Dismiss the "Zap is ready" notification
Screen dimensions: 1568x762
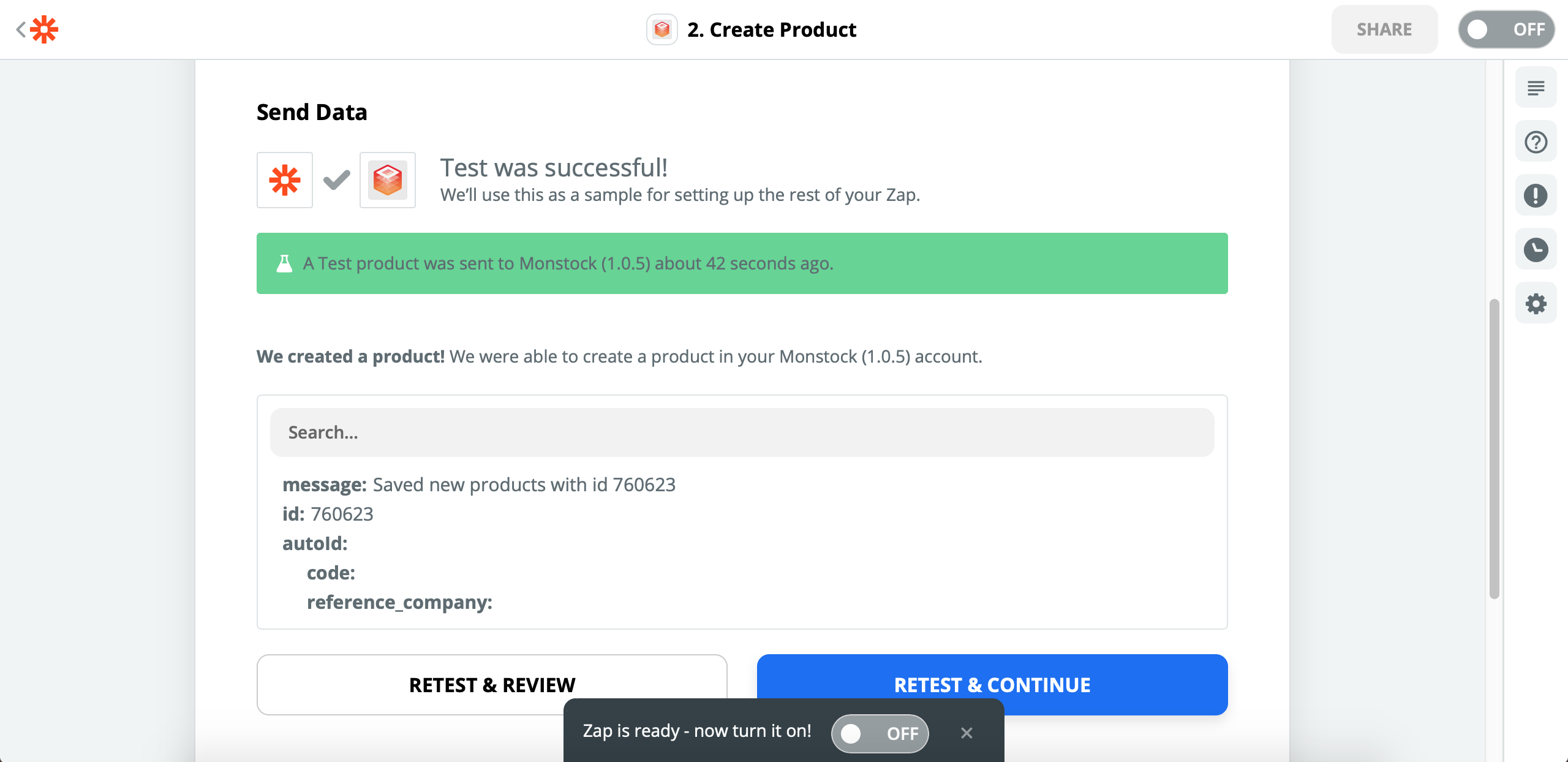coord(967,733)
